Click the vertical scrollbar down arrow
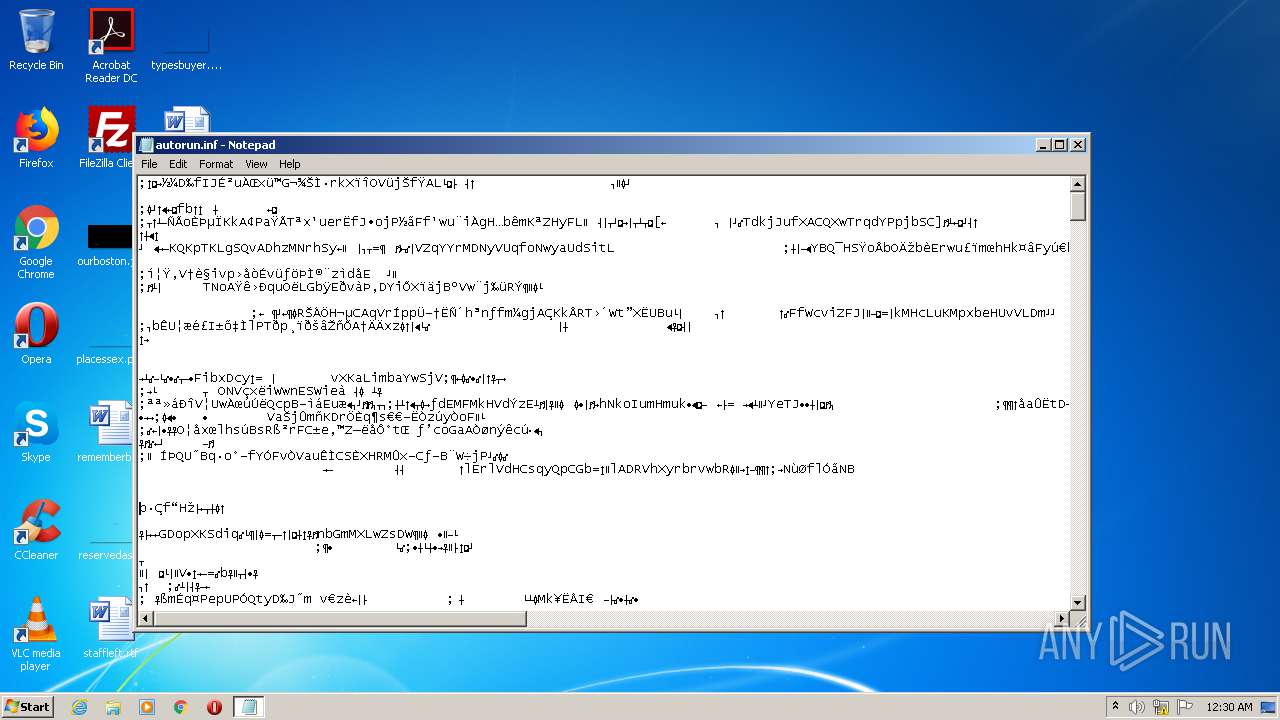 (1078, 602)
